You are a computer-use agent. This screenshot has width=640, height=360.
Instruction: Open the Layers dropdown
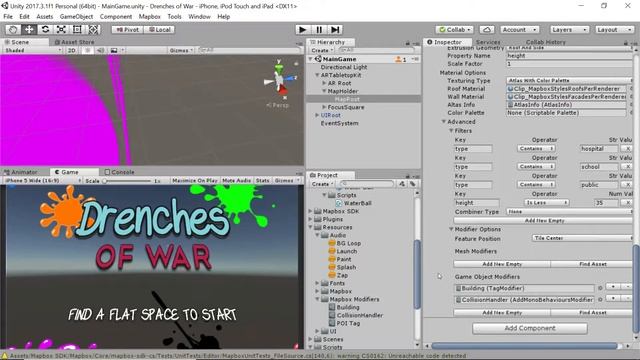(x=569, y=30)
